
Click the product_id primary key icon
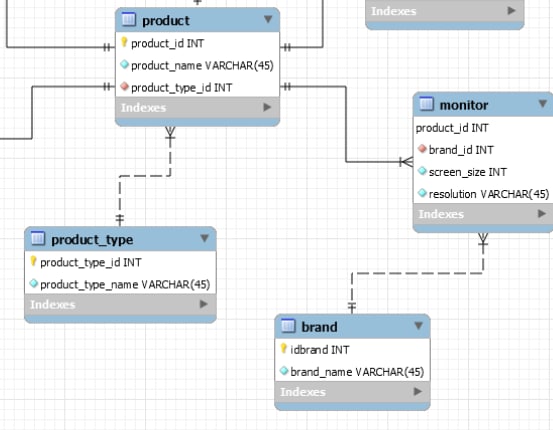[124, 43]
